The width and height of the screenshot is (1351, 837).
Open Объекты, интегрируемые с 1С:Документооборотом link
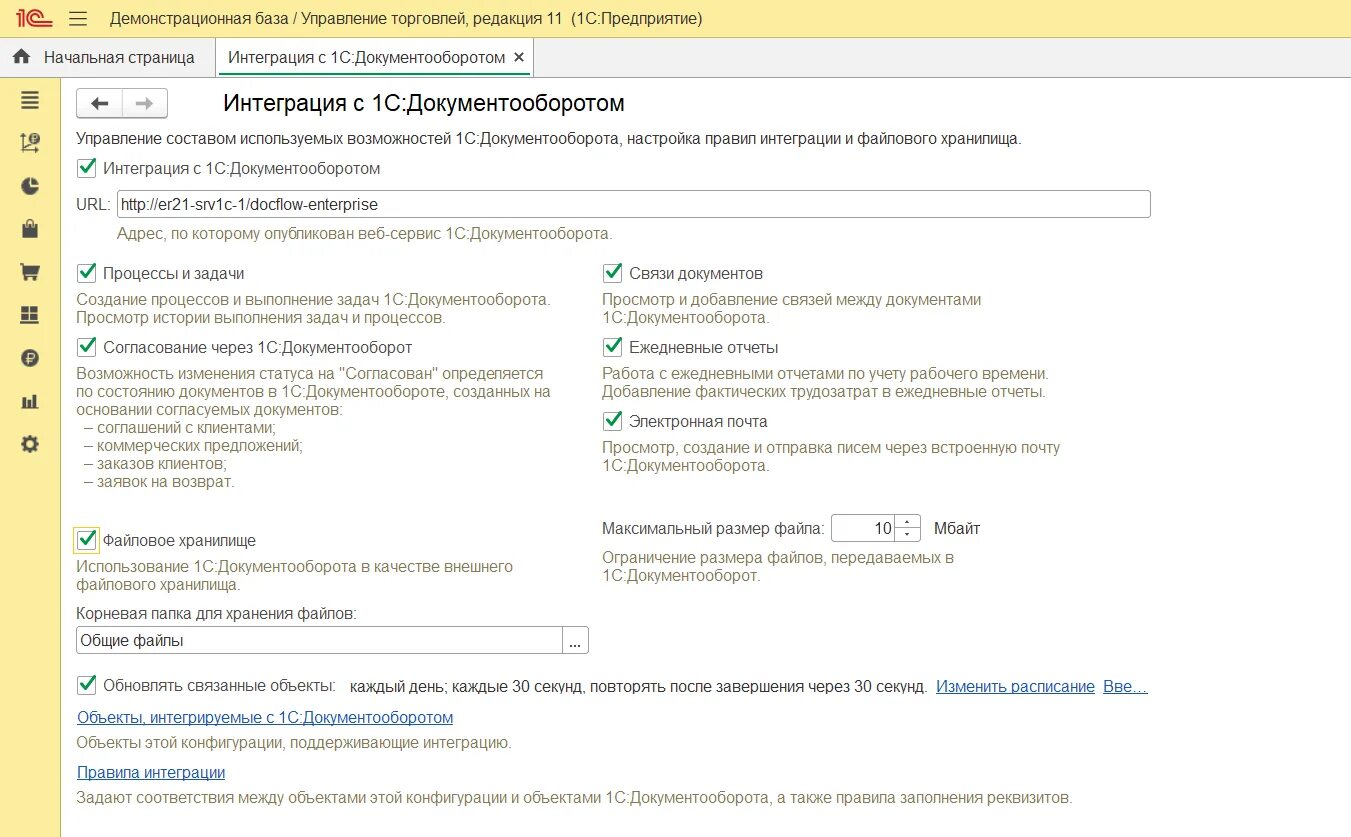click(x=265, y=718)
